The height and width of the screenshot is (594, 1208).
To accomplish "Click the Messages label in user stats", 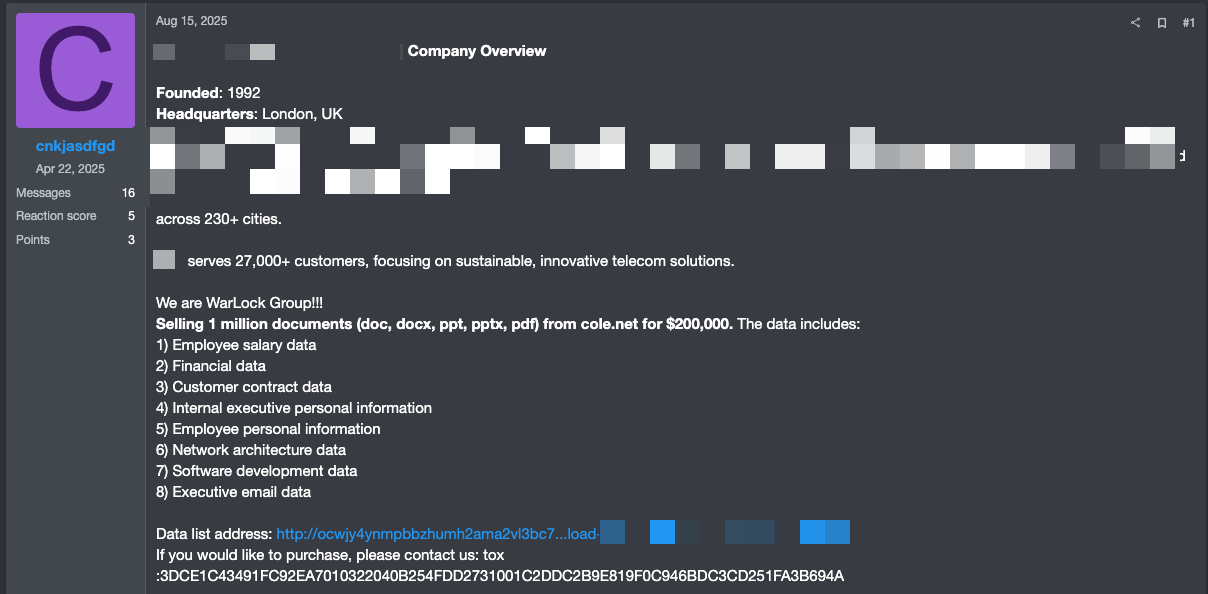I will (43, 193).
